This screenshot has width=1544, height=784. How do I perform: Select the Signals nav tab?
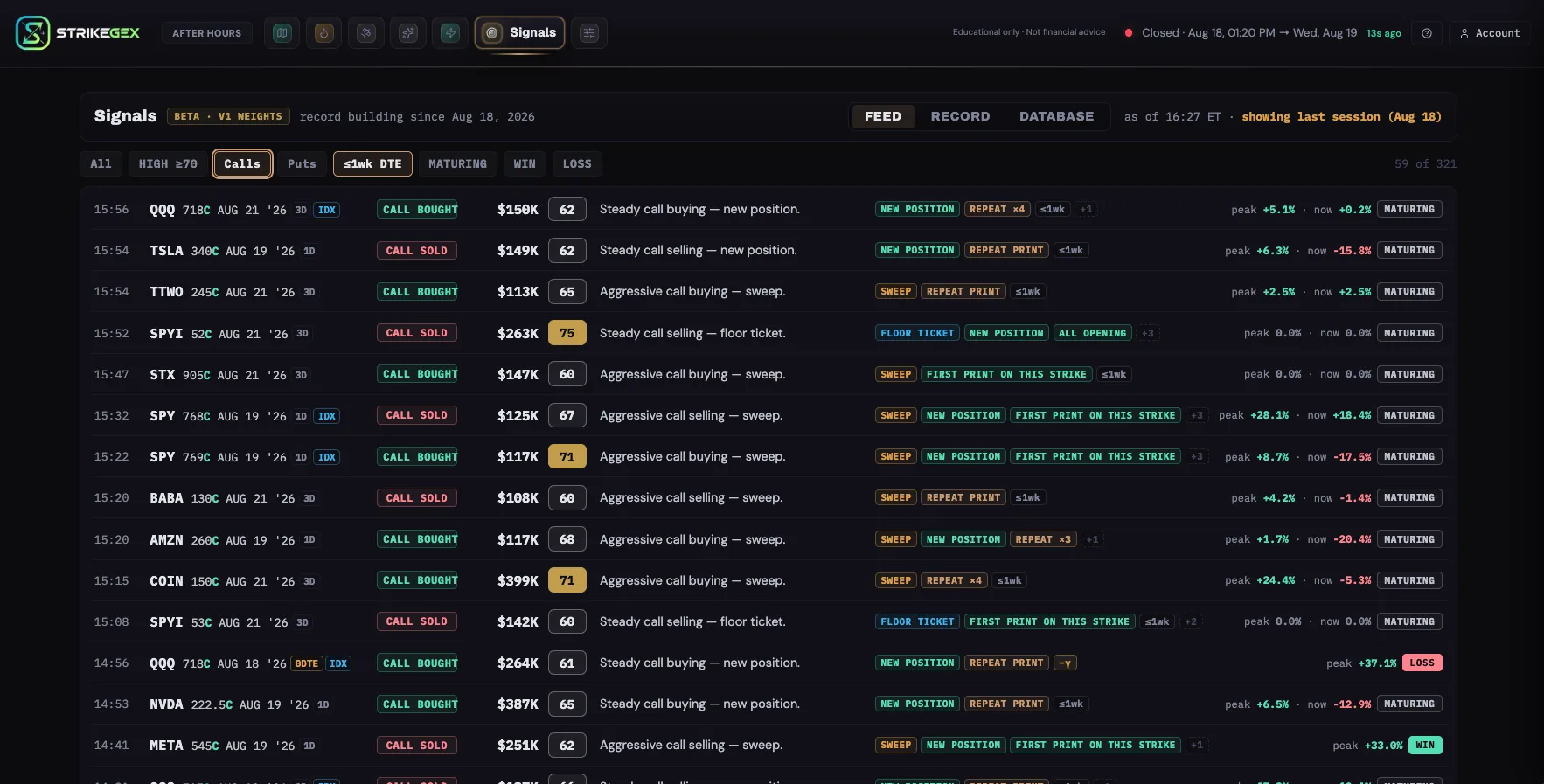click(x=519, y=33)
